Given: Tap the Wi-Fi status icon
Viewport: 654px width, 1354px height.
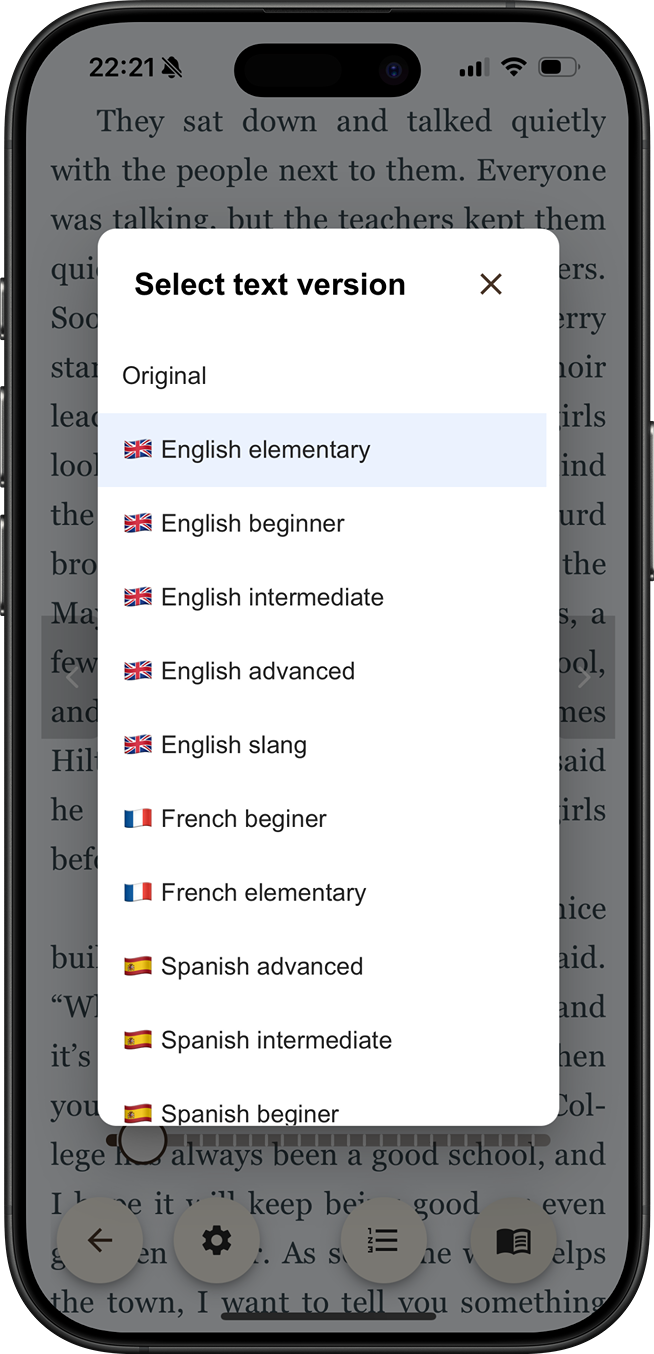Looking at the screenshot, I should coord(513,68).
